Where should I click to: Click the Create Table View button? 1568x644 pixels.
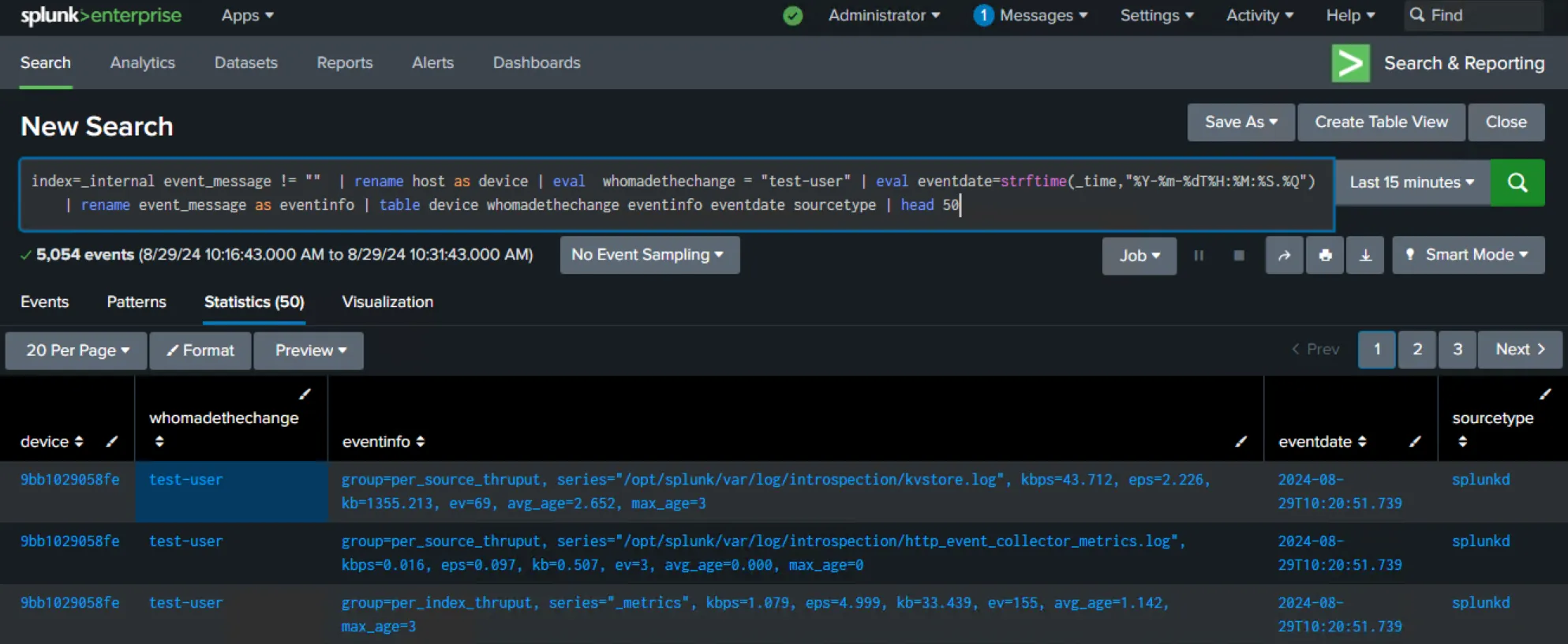pyautogui.click(x=1381, y=122)
